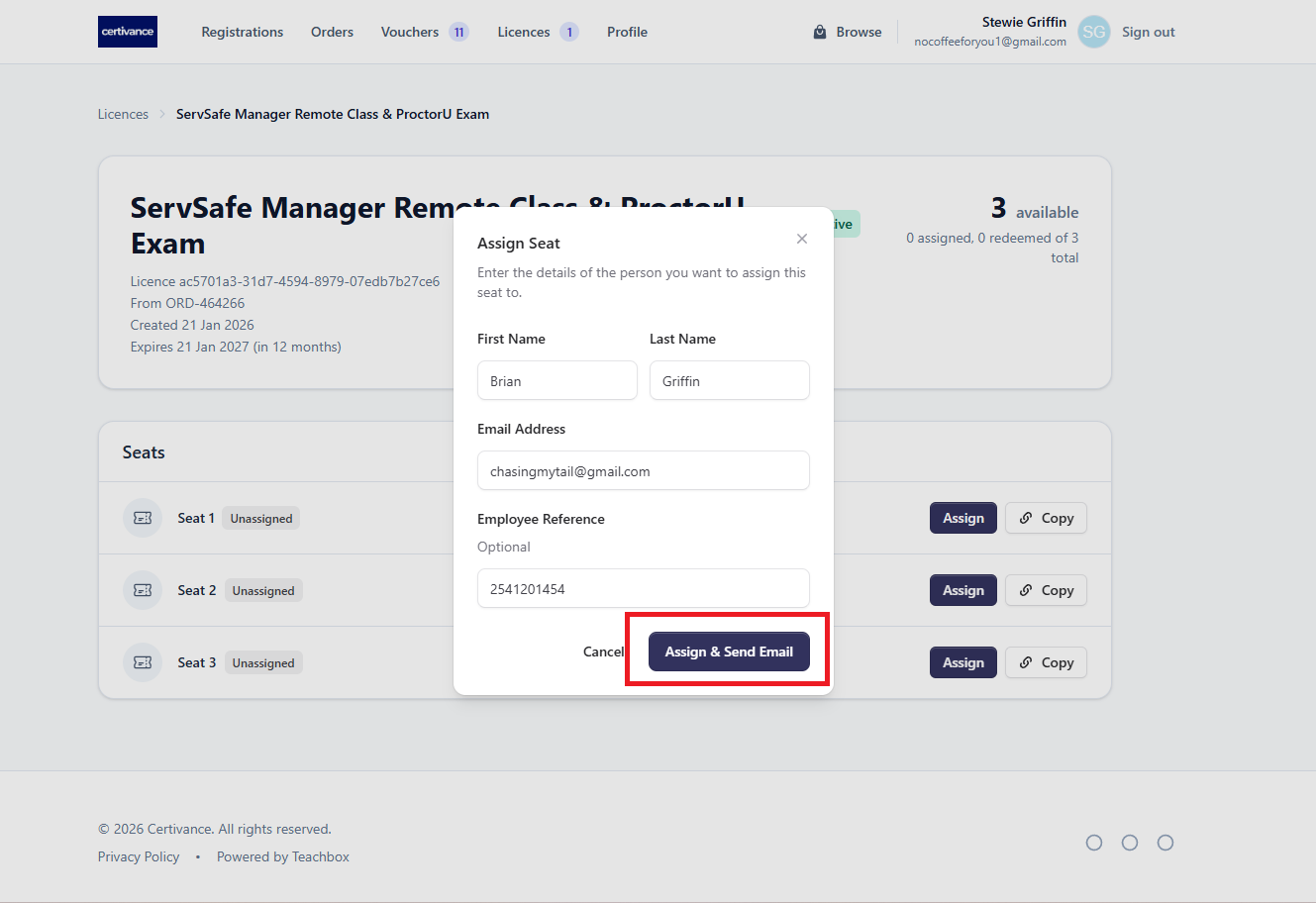Screen dimensions: 1316x903
Task: Focus the Last Name field
Action: point(730,380)
